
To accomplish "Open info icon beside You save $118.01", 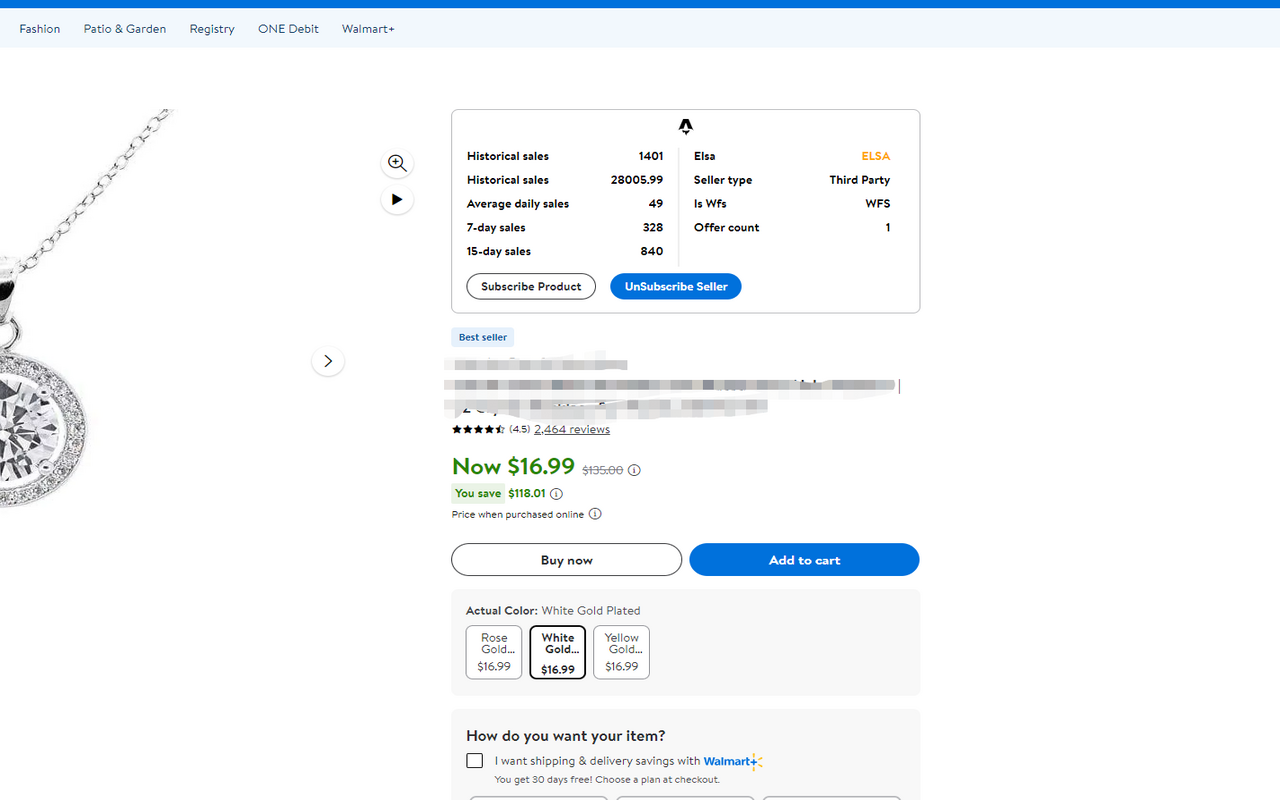I will 556,493.
